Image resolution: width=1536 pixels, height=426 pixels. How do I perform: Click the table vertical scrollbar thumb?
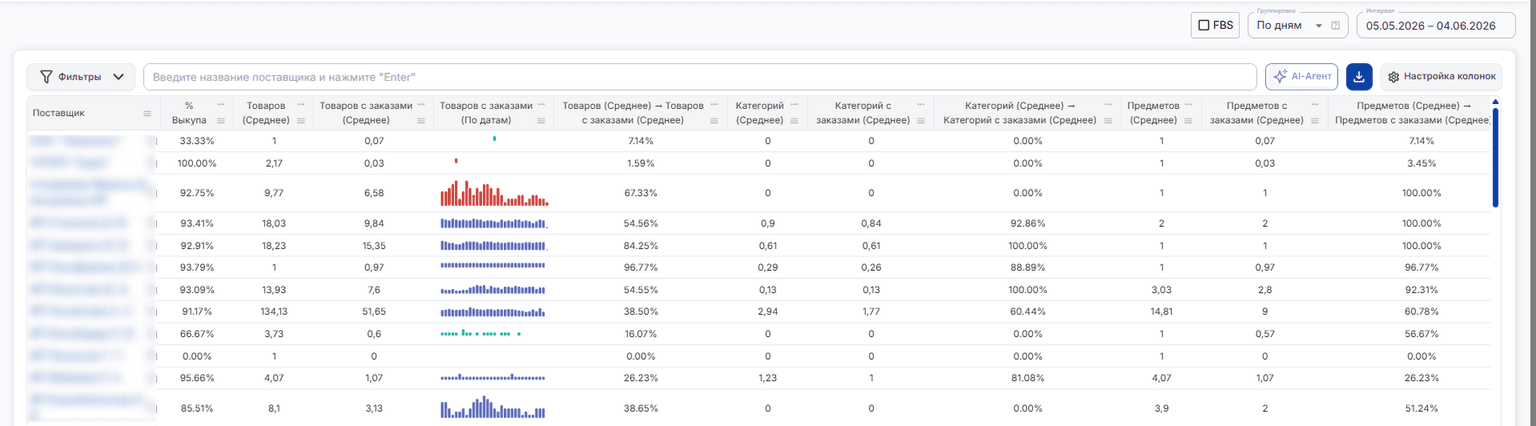point(1495,152)
